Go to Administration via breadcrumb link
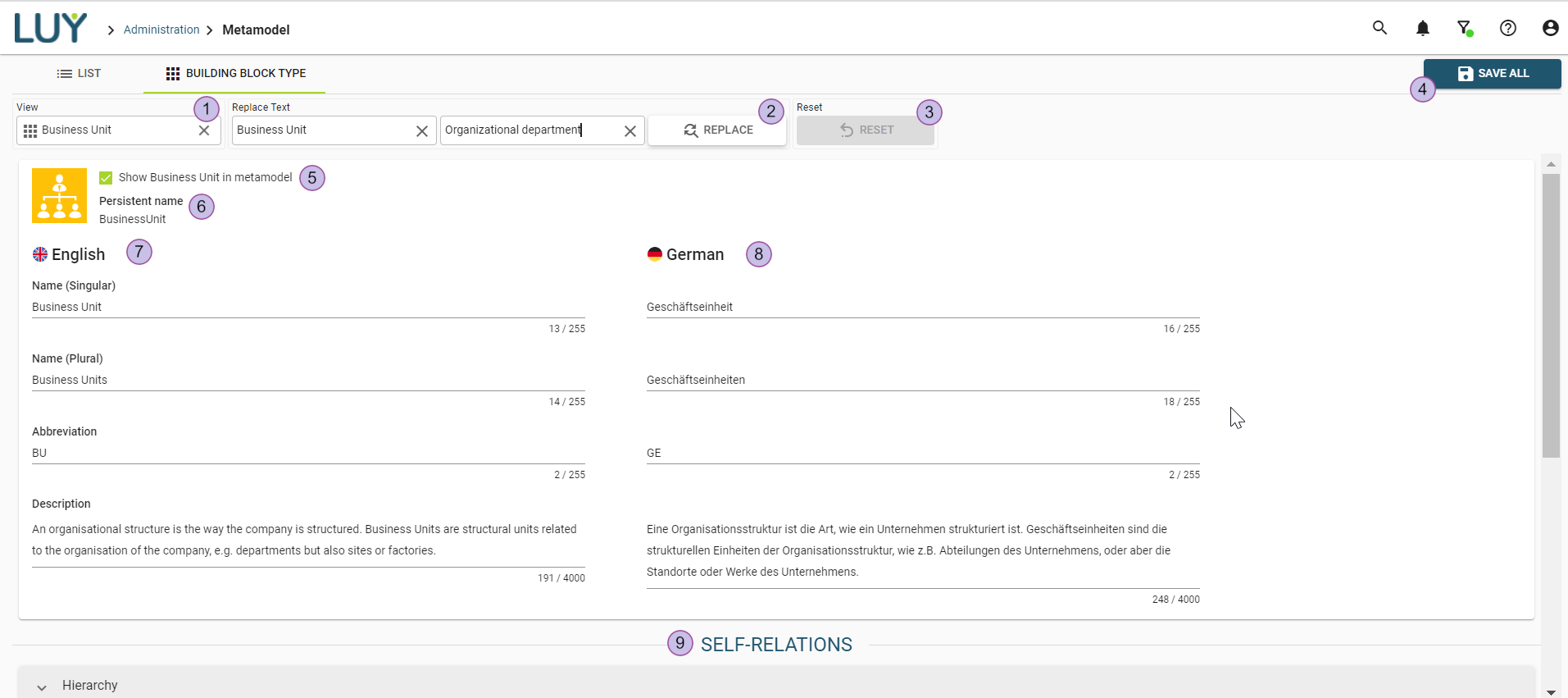Screen dimensions: 1568x698 click(x=161, y=30)
